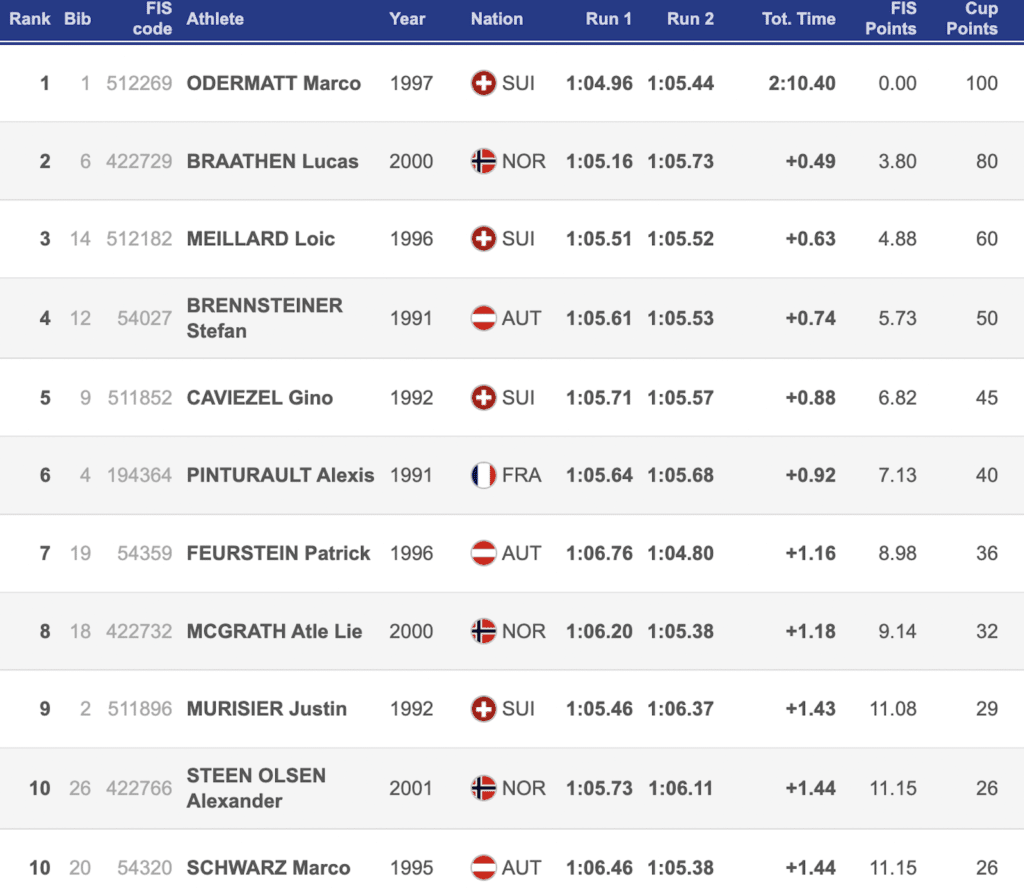The width and height of the screenshot is (1024, 895).
Task: Select PINTURAULT Alexis name
Action: point(280,475)
